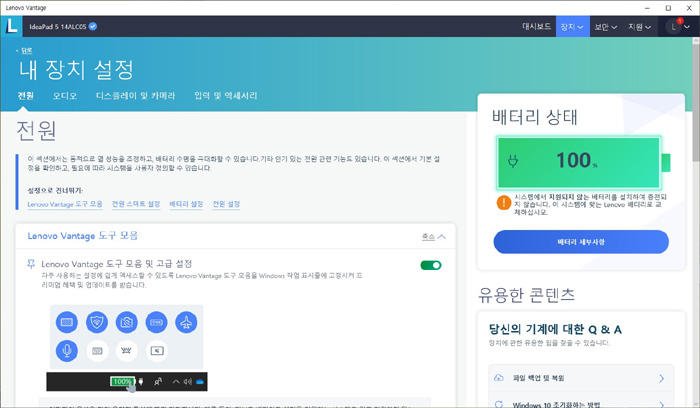Open the 대시보드 dashboard page
Viewport: 700px width, 408px height.
[x=536, y=26]
